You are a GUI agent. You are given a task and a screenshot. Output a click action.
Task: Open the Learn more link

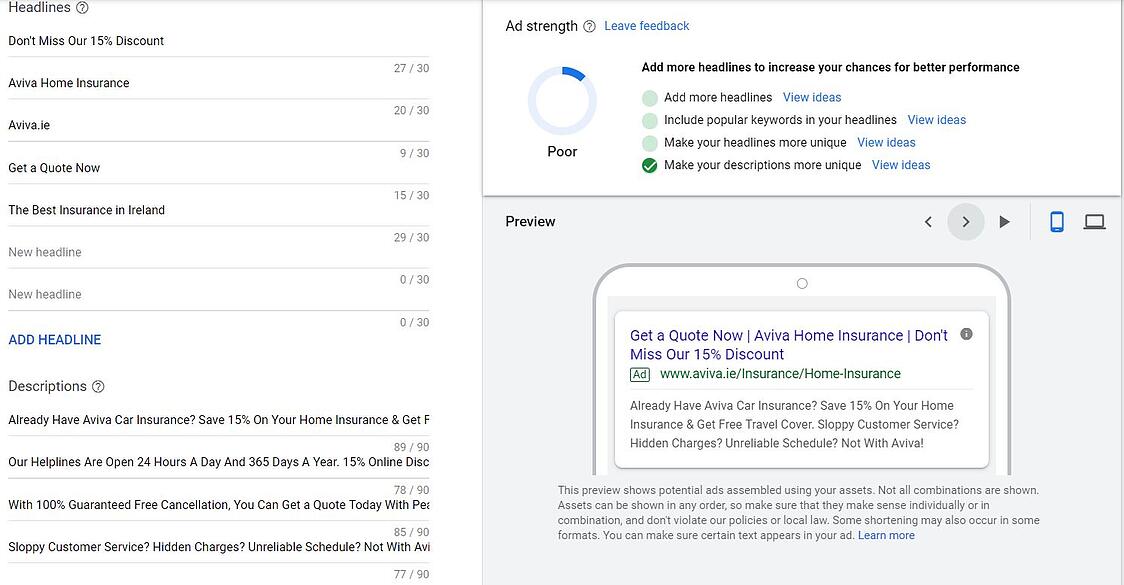coord(886,536)
